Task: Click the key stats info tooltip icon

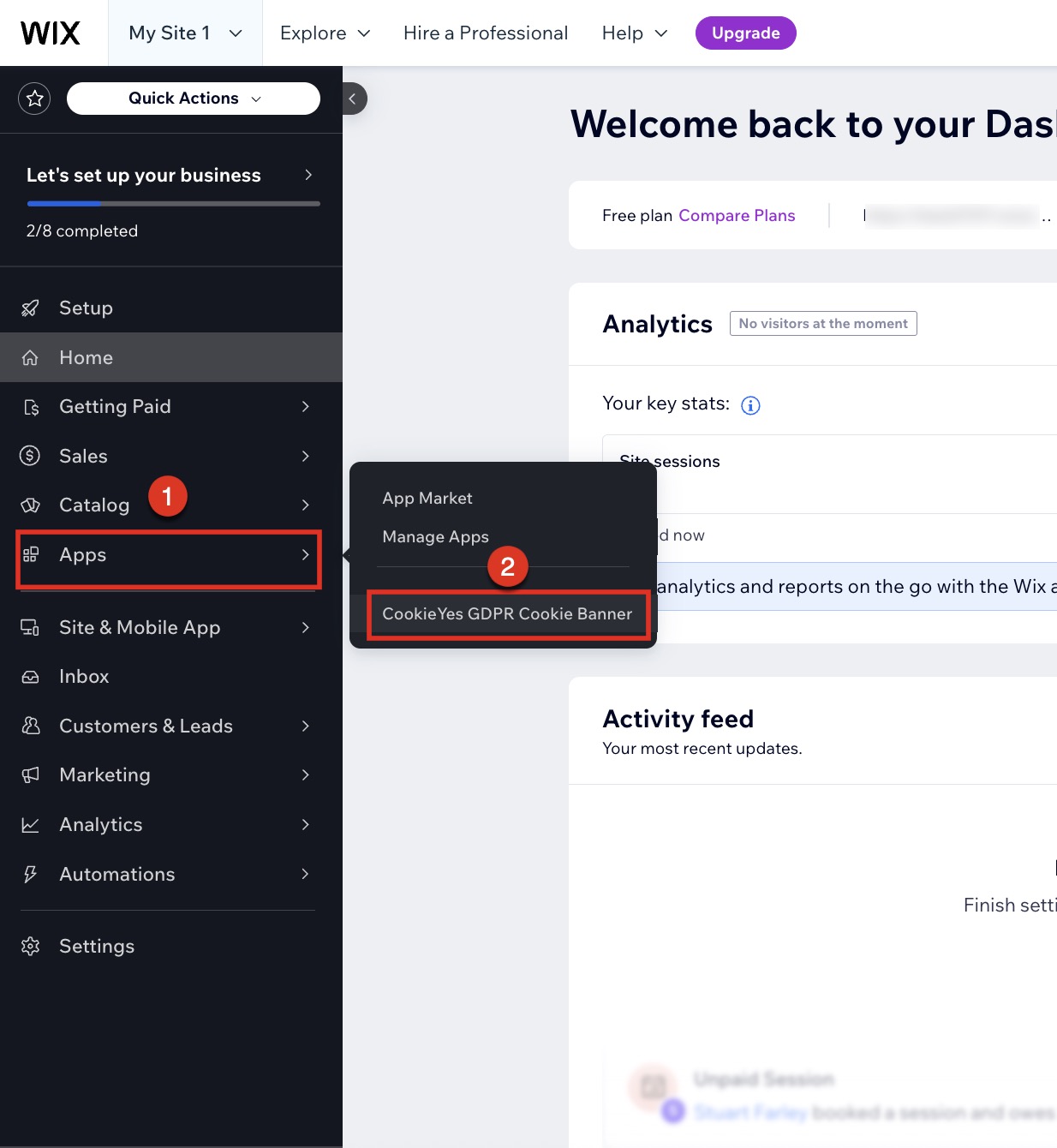Action: click(750, 404)
